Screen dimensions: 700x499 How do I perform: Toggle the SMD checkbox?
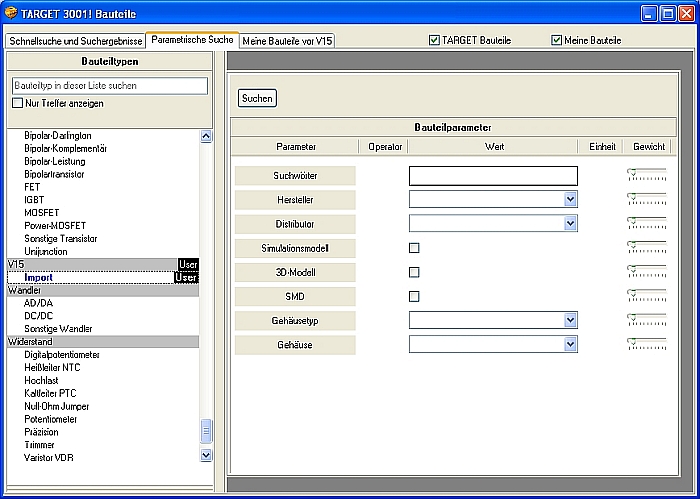tap(414, 296)
